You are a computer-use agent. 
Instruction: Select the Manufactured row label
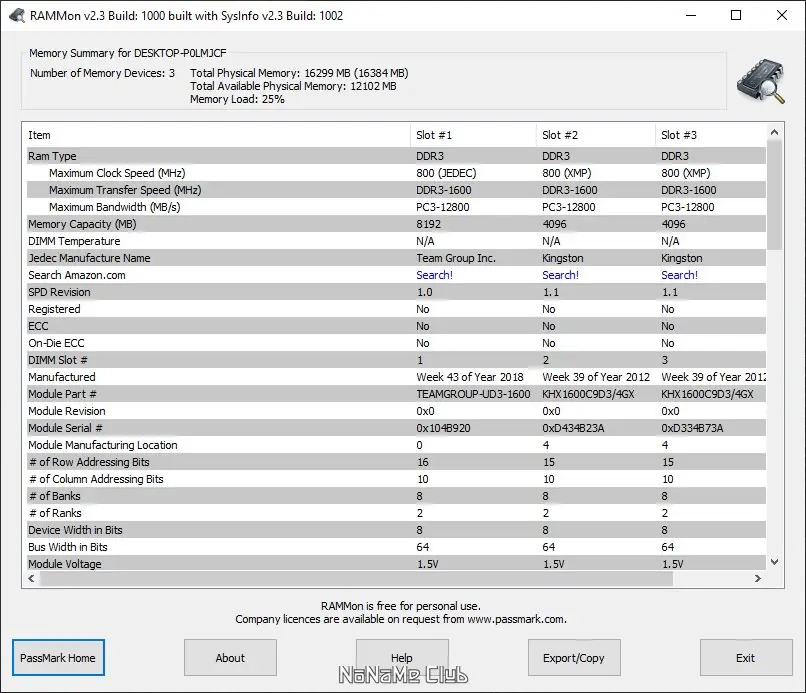[62, 377]
